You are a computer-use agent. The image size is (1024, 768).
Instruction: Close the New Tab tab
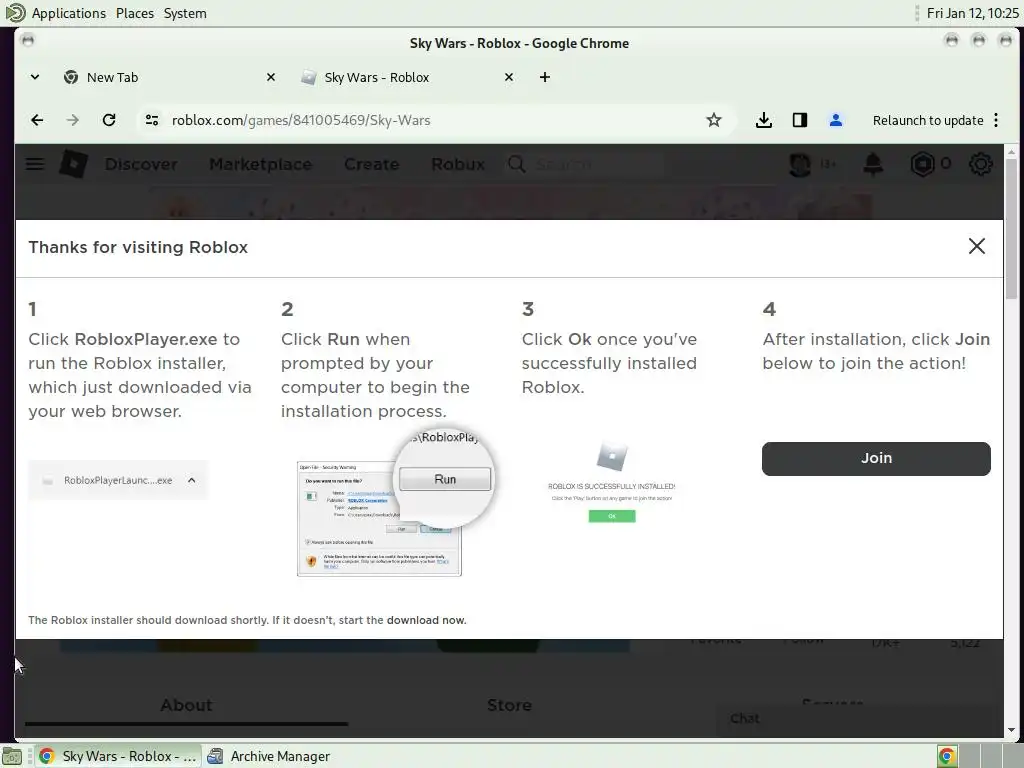[x=270, y=77]
